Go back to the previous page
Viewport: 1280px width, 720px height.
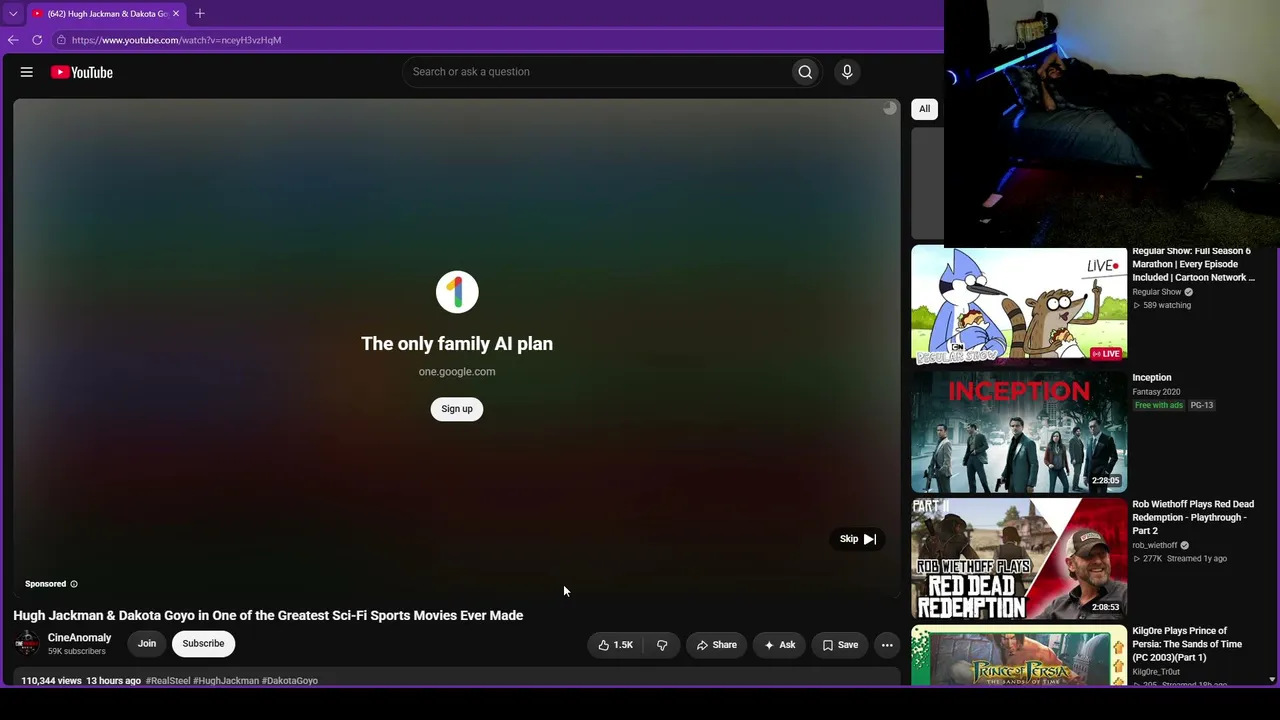[13, 40]
